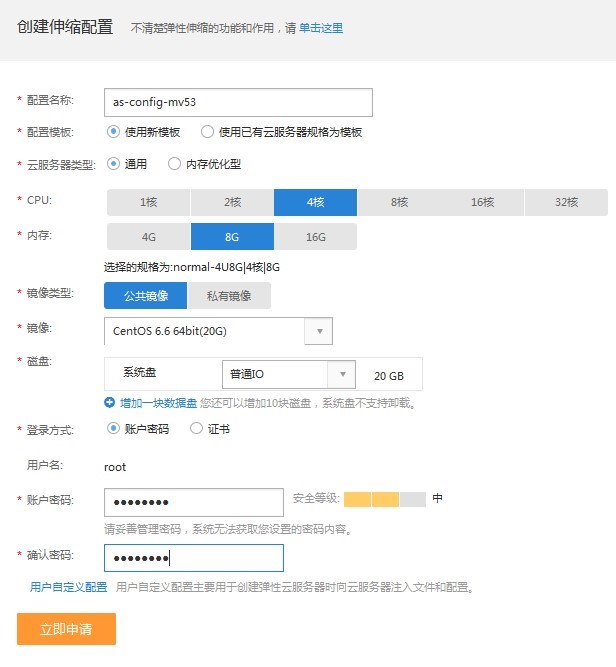Choose 2核 CPU option
The height and width of the screenshot is (667, 616).
point(232,202)
